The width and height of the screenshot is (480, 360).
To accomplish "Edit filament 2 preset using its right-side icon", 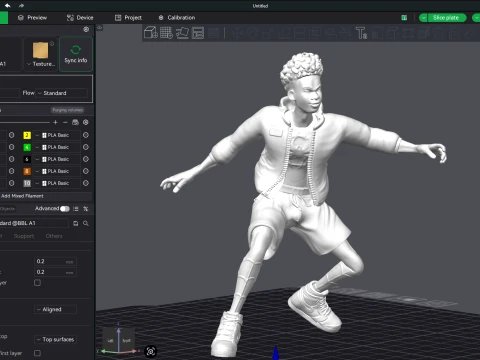I will point(86,135).
